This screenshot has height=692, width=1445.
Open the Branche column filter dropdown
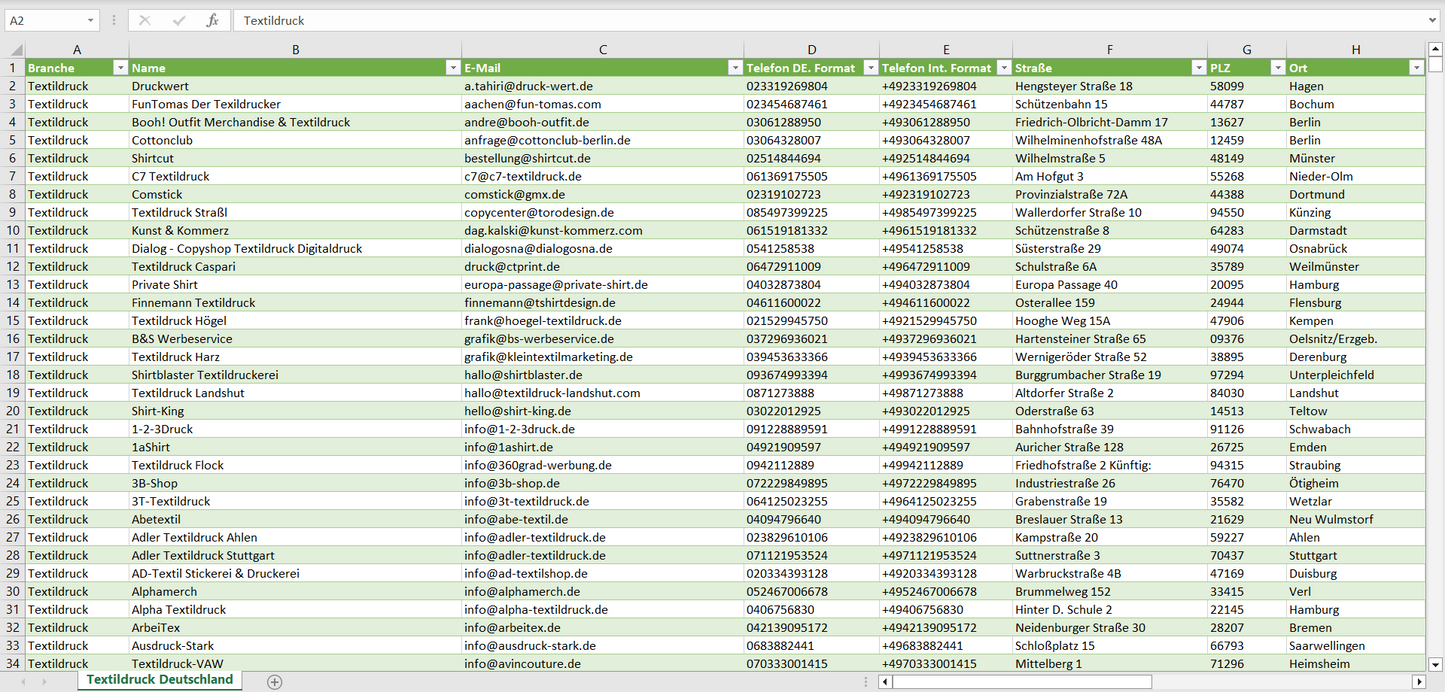pyautogui.click(x=121, y=68)
